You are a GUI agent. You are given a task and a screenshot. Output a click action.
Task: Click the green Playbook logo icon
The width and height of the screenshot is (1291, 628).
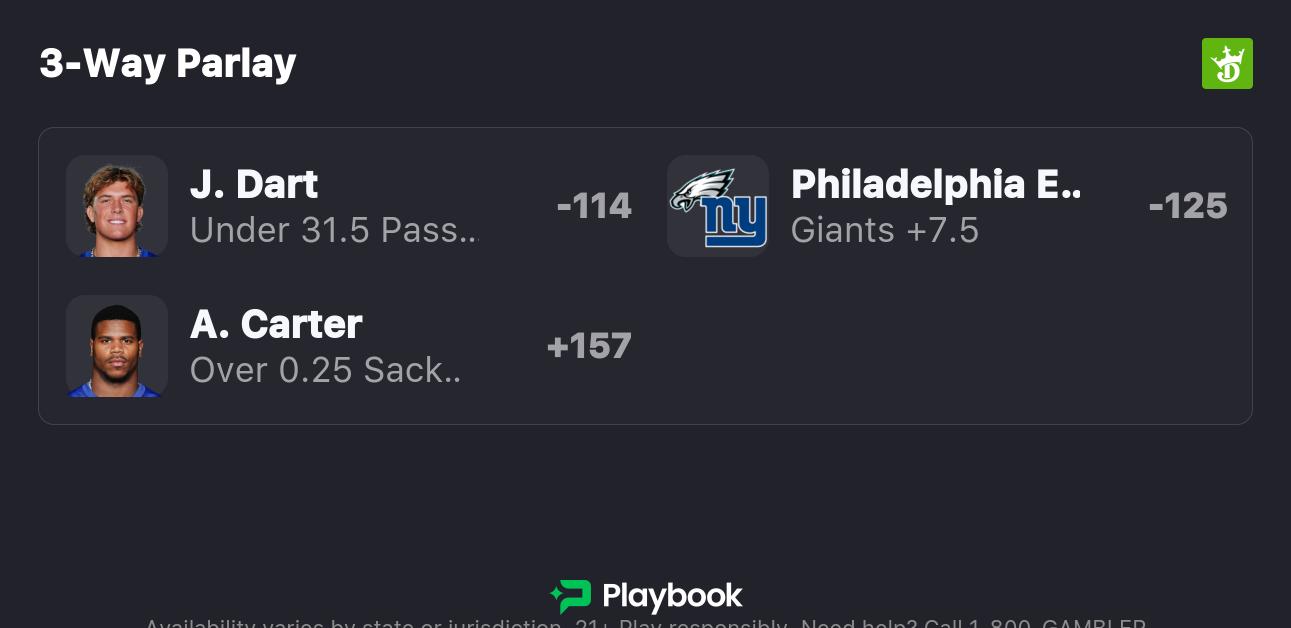point(570,596)
